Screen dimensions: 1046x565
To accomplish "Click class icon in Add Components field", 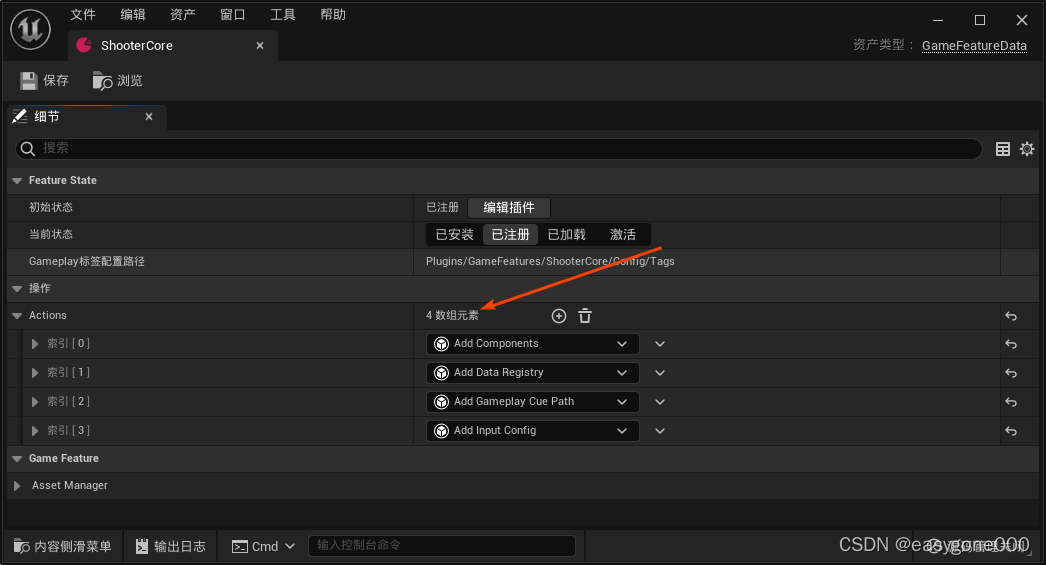I will (441, 344).
